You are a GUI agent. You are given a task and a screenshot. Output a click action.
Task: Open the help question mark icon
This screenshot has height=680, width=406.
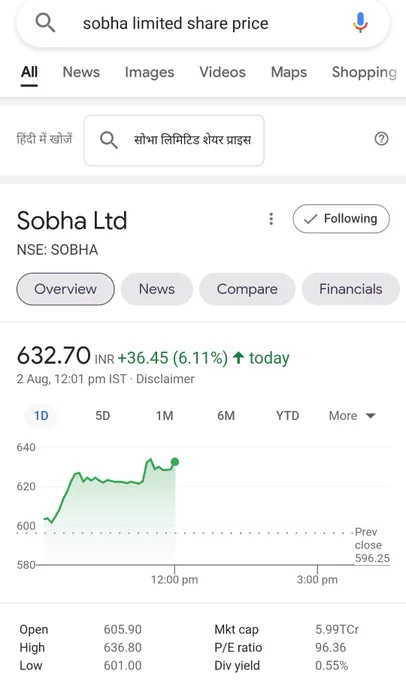coord(381,139)
